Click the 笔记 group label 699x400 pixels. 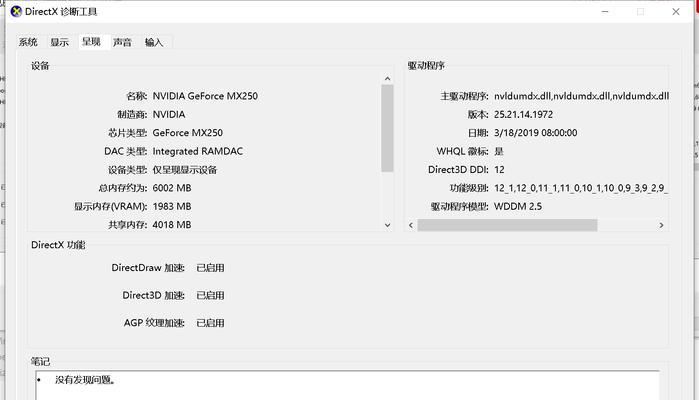click(40, 361)
